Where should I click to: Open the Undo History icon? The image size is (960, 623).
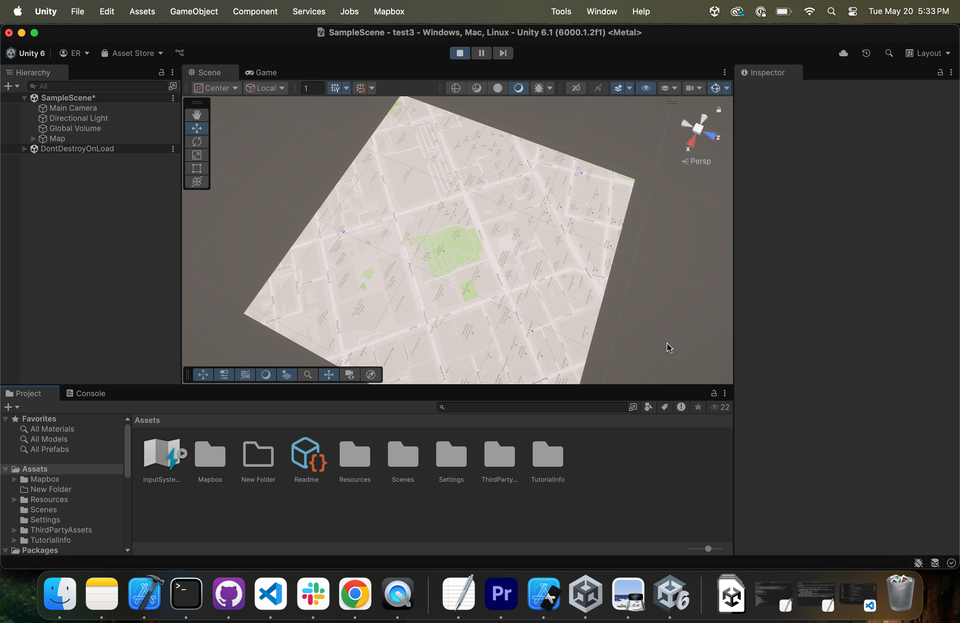[866, 53]
